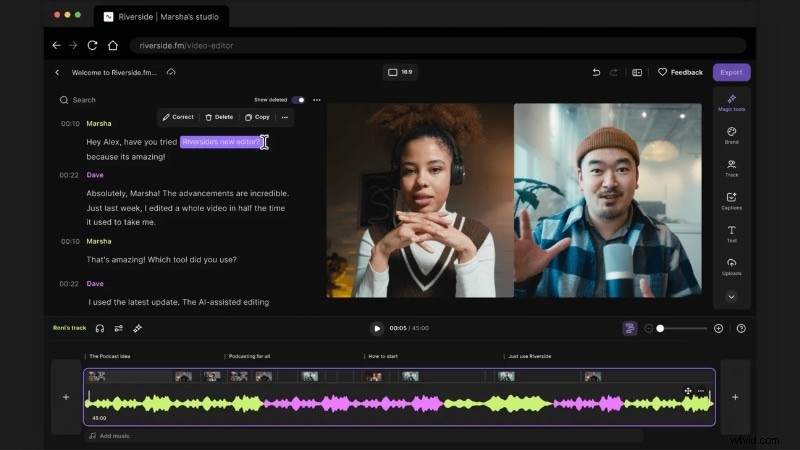The height and width of the screenshot is (450, 800).
Task: Open transcript more options menu
Action: 317,100
